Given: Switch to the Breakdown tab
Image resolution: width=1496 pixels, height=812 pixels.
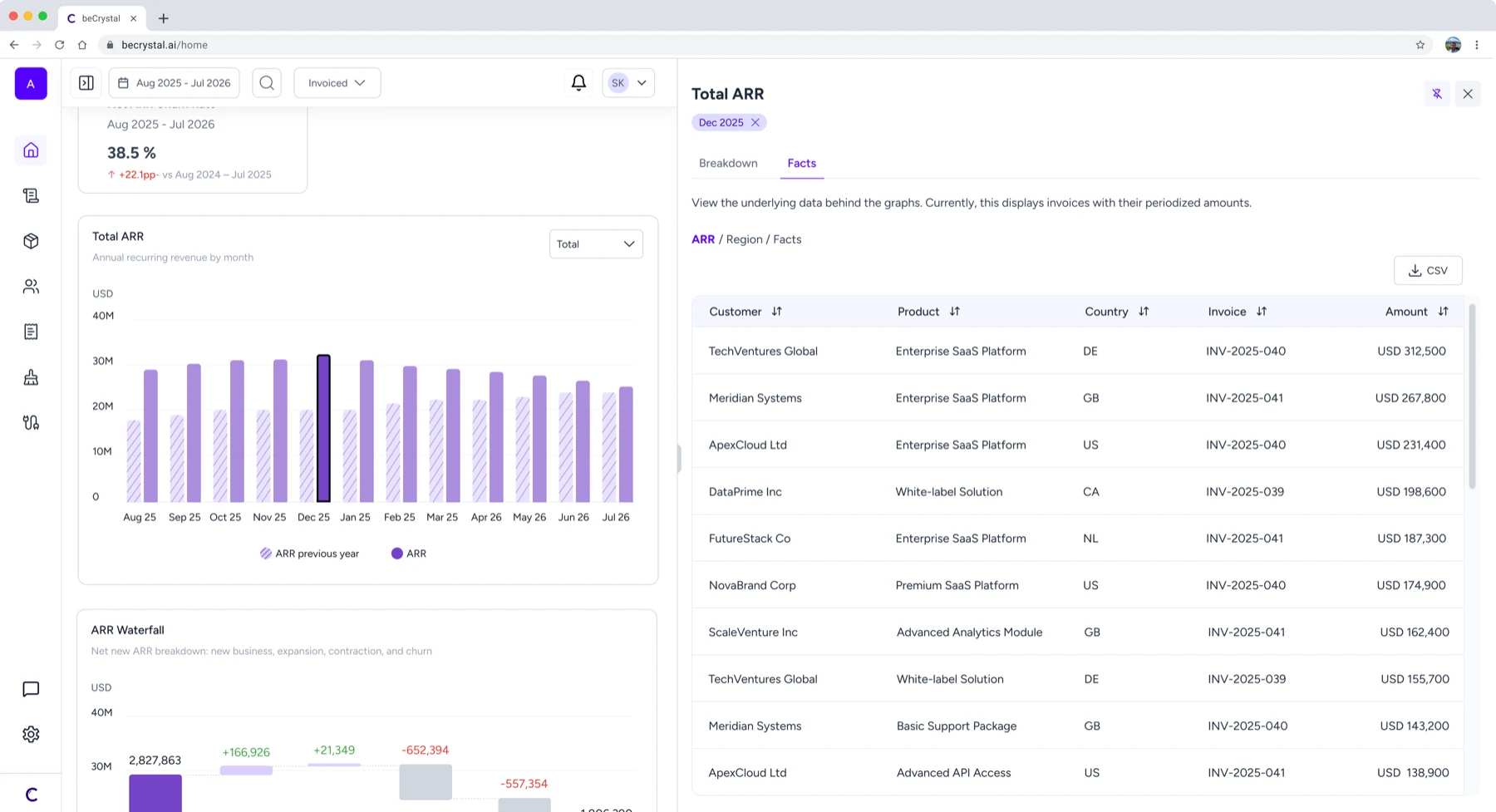Looking at the screenshot, I should (728, 163).
